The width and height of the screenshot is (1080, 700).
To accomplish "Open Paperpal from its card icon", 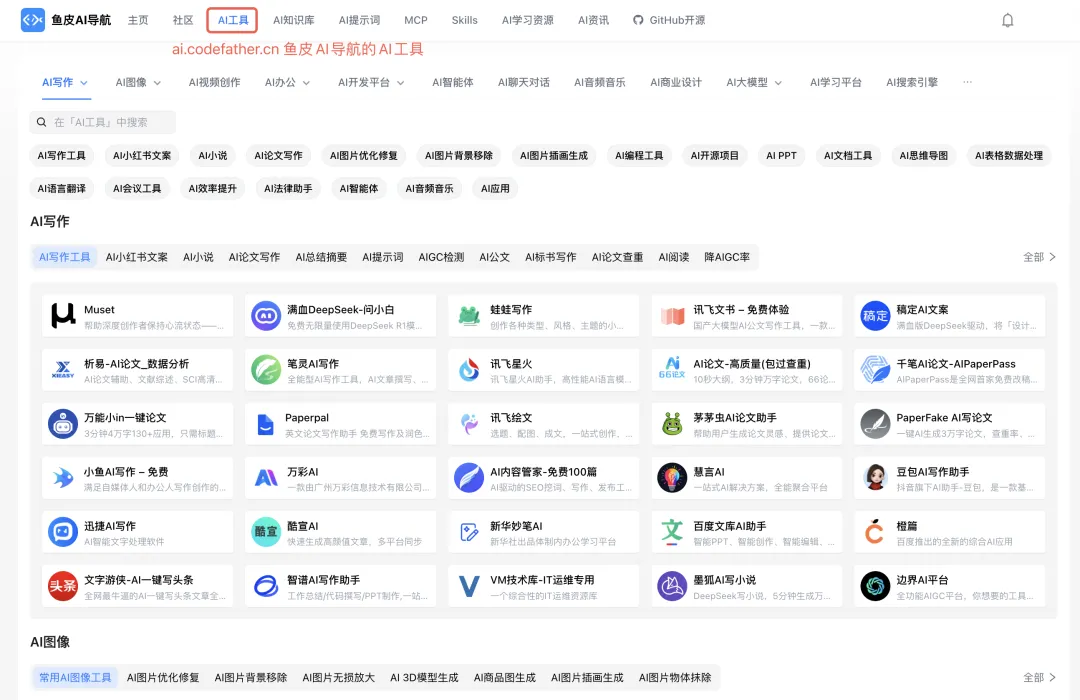I will click(x=265, y=424).
